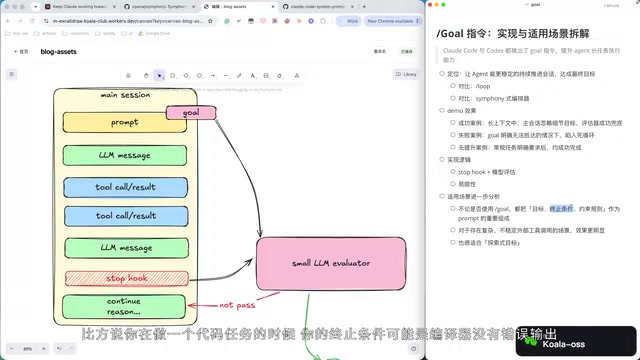640x360 pixels.
Task: Open a new browser tab
Action: 364,7
